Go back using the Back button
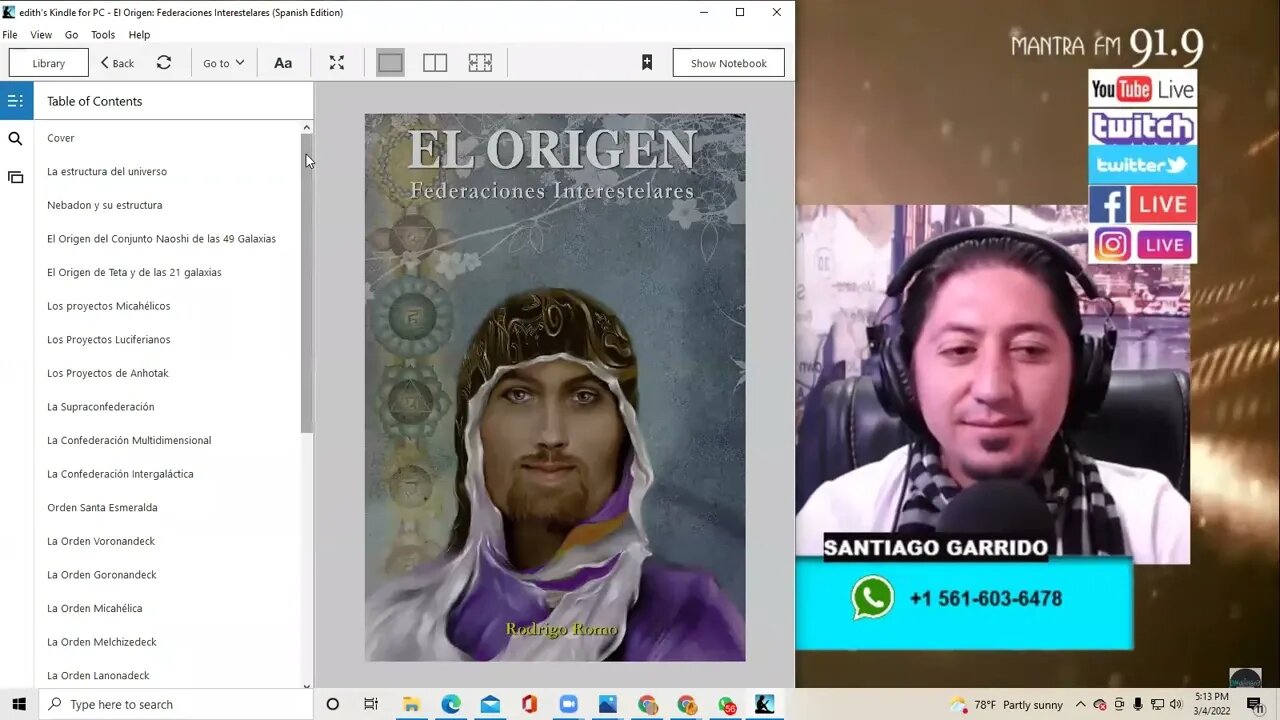This screenshot has height=720, width=1280. pos(118,63)
